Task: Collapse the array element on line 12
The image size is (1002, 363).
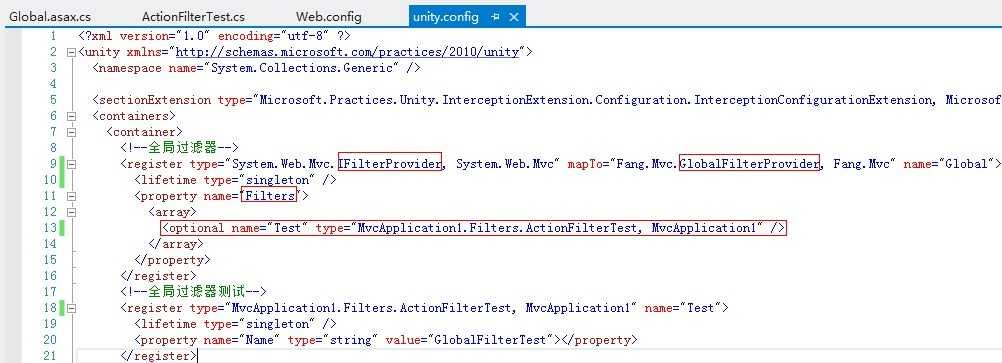Action: (x=72, y=212)
